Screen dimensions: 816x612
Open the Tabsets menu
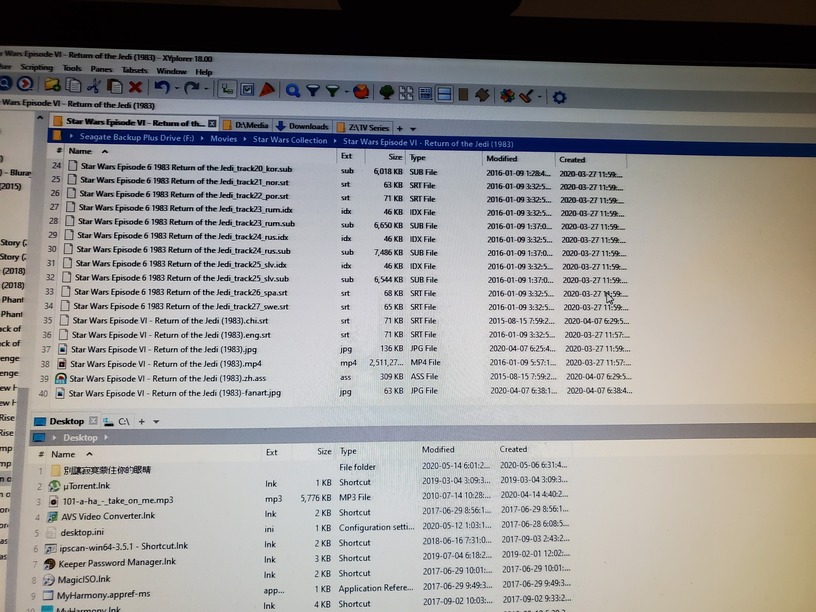[134, 70]
